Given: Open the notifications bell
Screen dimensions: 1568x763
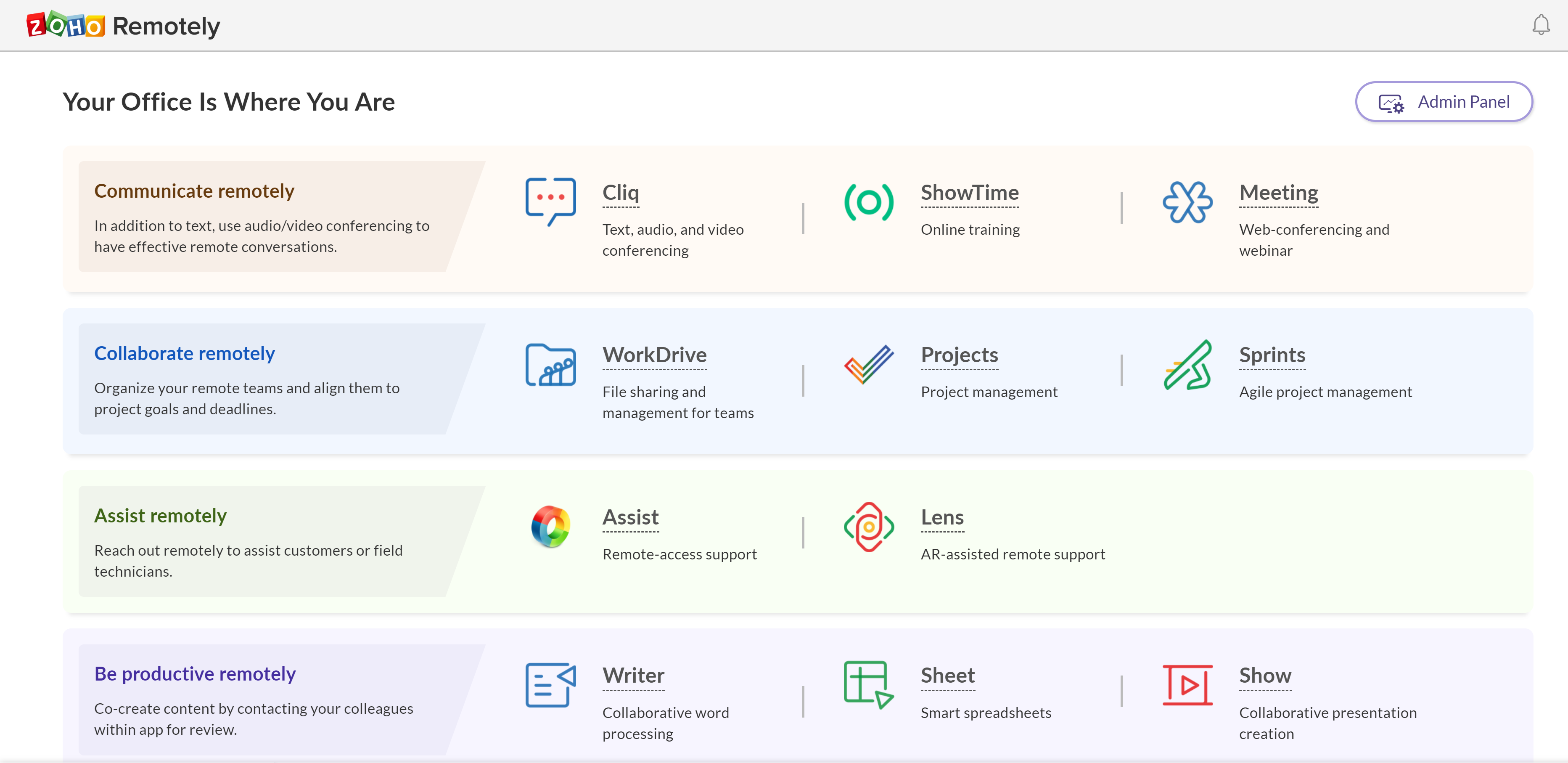Looking at the screenshot, I should point(1541,25).
